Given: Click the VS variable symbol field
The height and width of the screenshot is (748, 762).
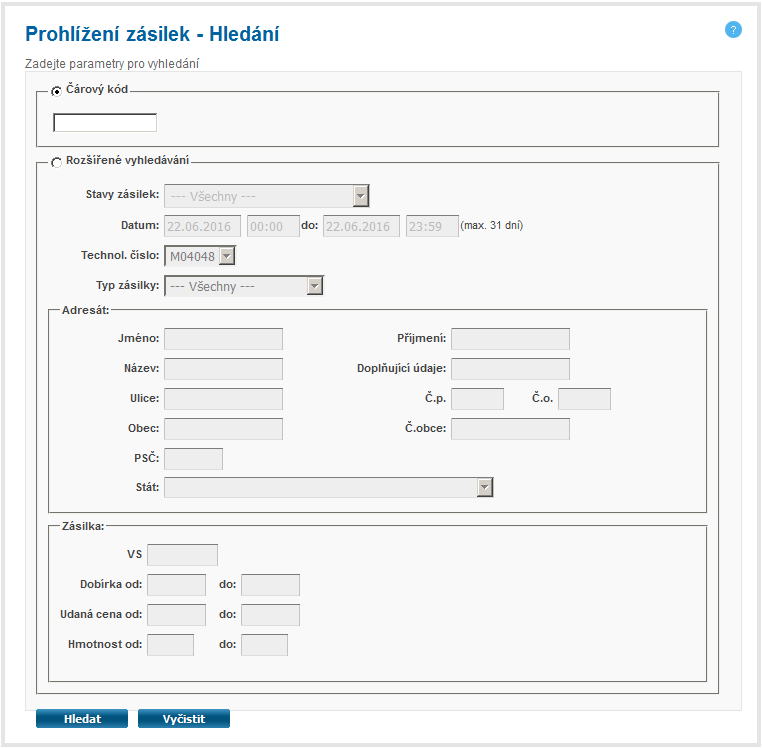Looking at the screenshot, I should pyautogui.click(x=182, y=555).
